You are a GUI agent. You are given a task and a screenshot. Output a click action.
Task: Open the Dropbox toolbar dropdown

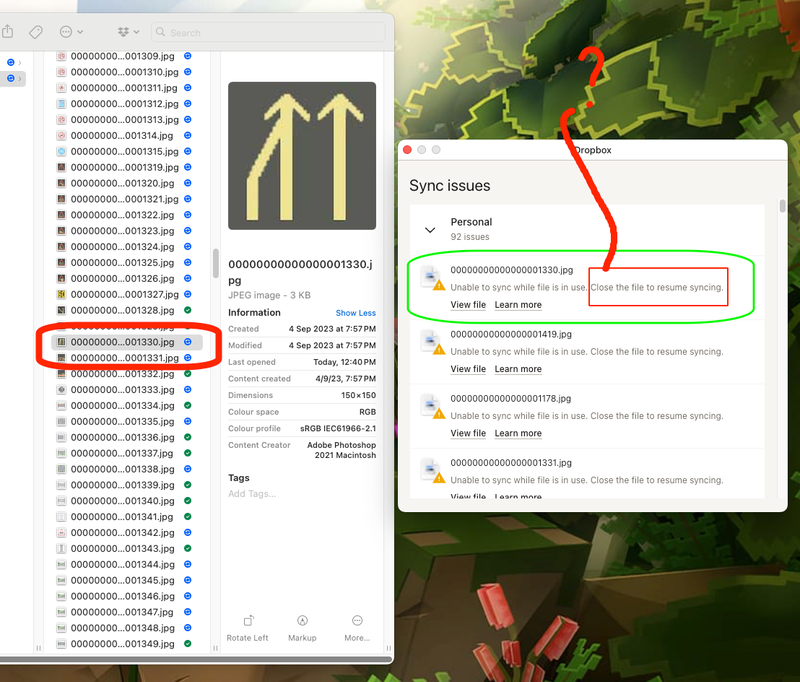click(x=129, y=32)
